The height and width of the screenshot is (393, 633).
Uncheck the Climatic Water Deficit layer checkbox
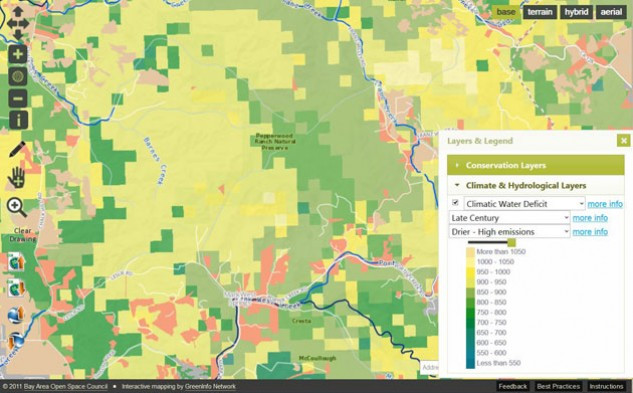click(x=455, y=203)
